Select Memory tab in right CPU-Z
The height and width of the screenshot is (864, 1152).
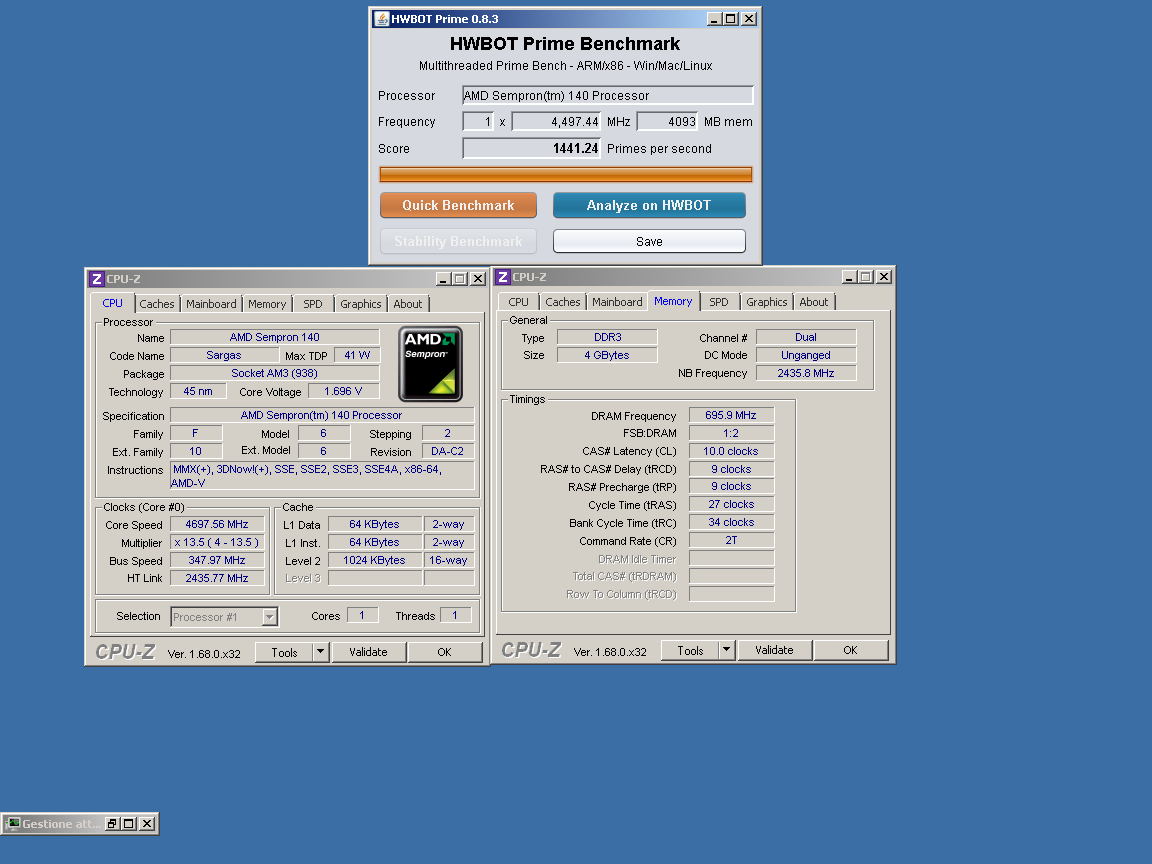[x=673, y=301]
